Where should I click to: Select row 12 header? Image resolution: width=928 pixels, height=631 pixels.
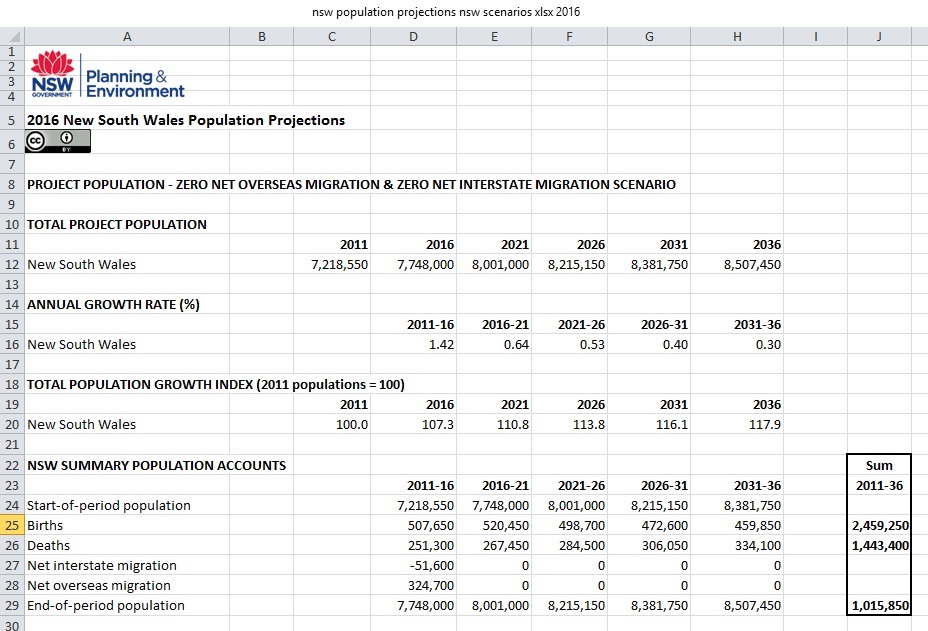(12, 264)
